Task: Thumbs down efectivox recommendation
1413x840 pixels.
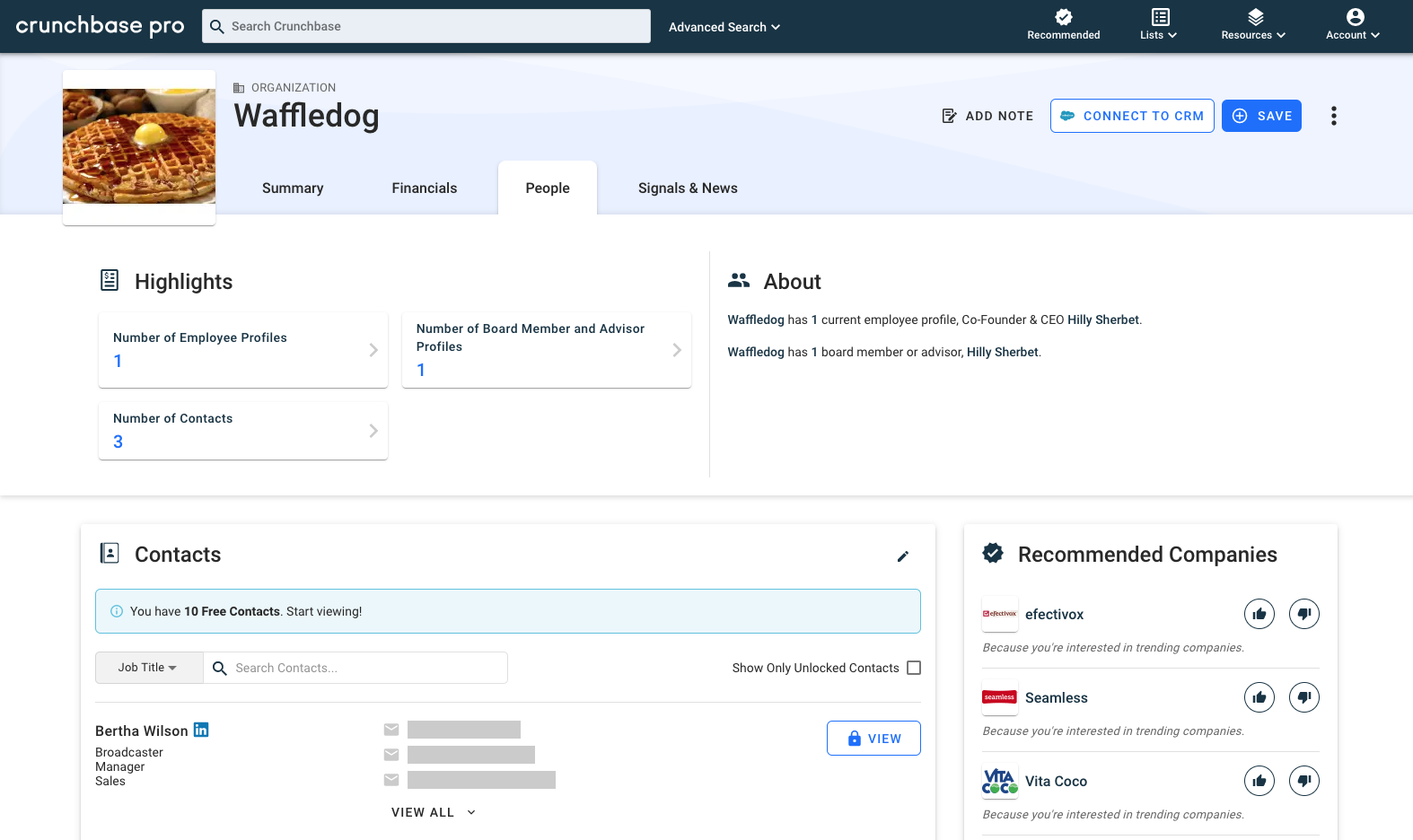Action: 1304,614
